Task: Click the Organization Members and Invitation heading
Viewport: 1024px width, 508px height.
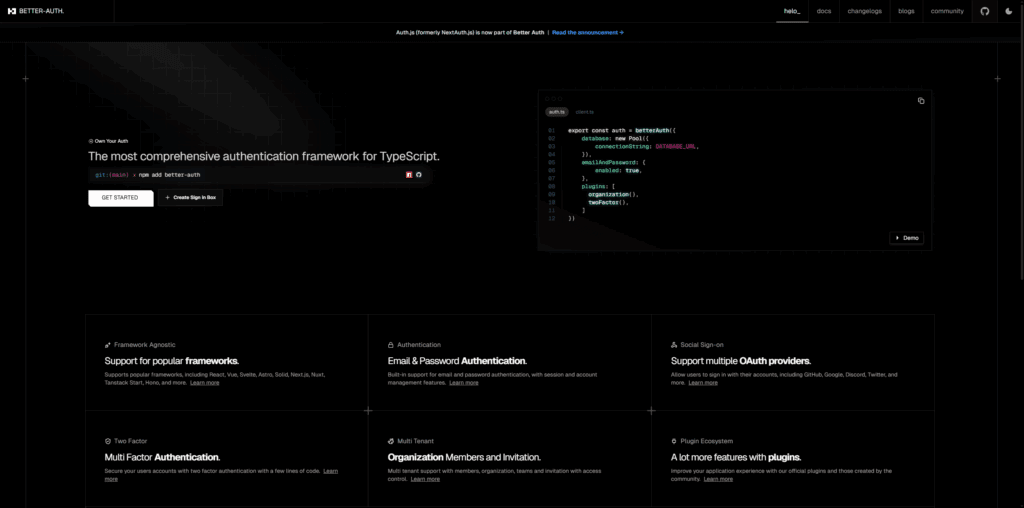Action: click(464, 457)
